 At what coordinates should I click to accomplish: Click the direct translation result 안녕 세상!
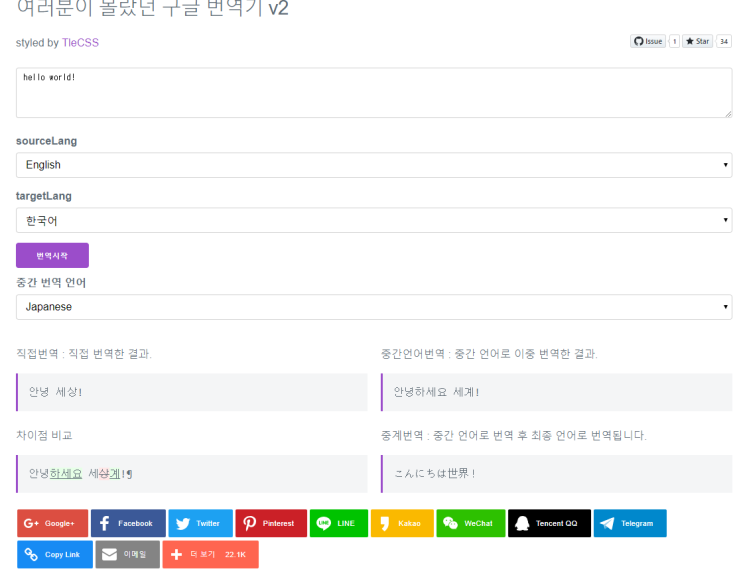(55, 392)
